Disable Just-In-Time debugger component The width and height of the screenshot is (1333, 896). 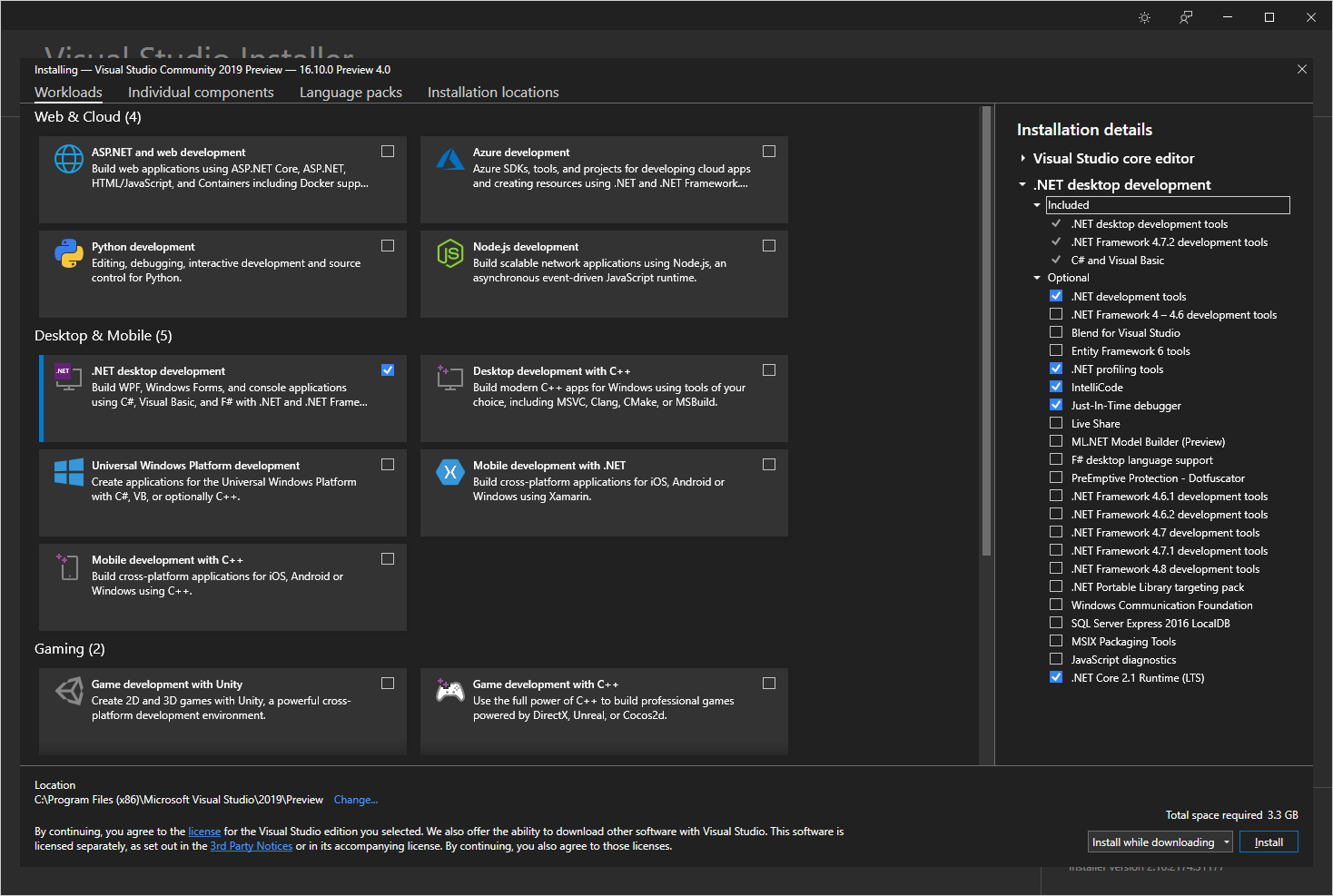coord(1056,405)
